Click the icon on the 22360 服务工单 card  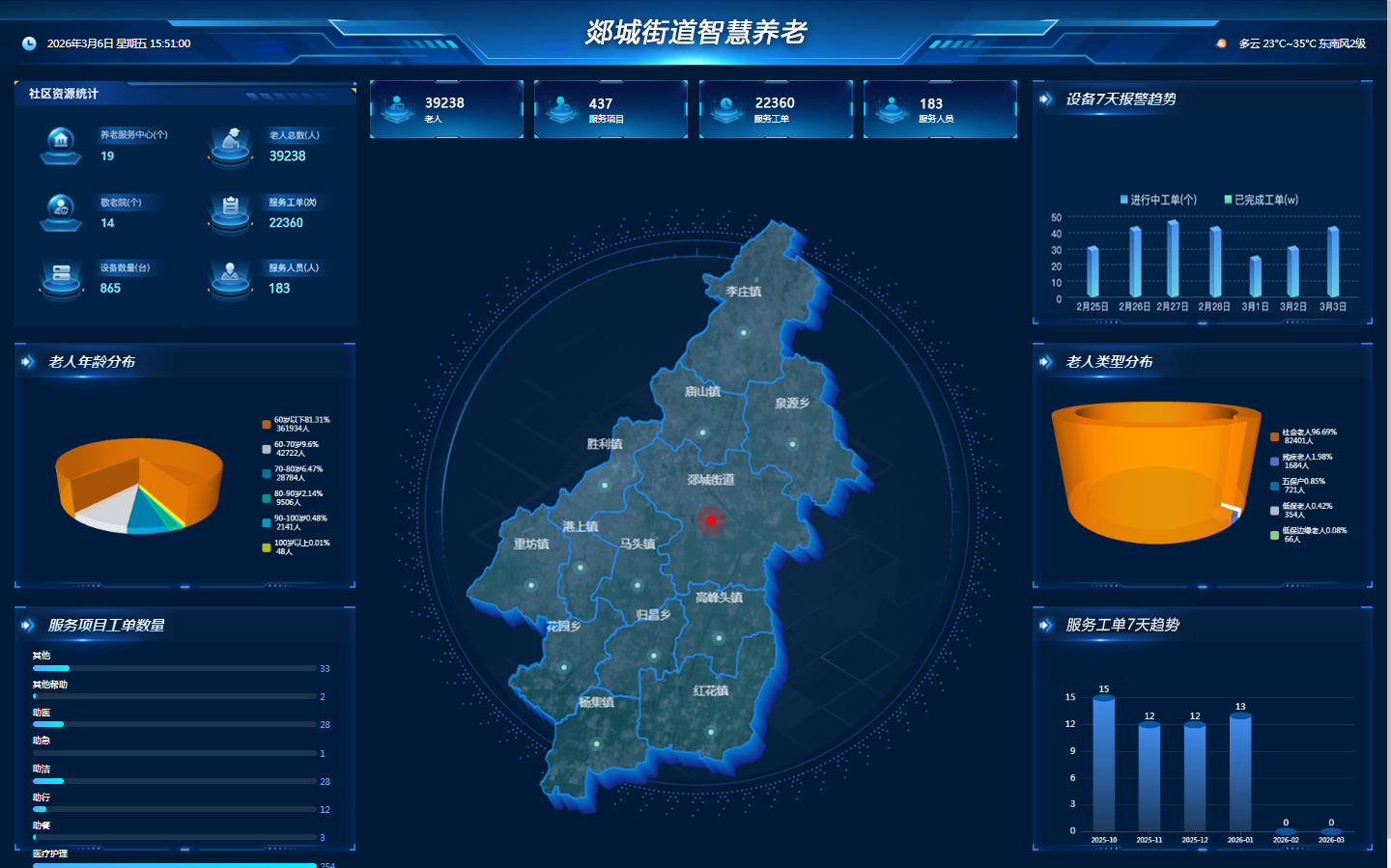[x=726, y=108]
